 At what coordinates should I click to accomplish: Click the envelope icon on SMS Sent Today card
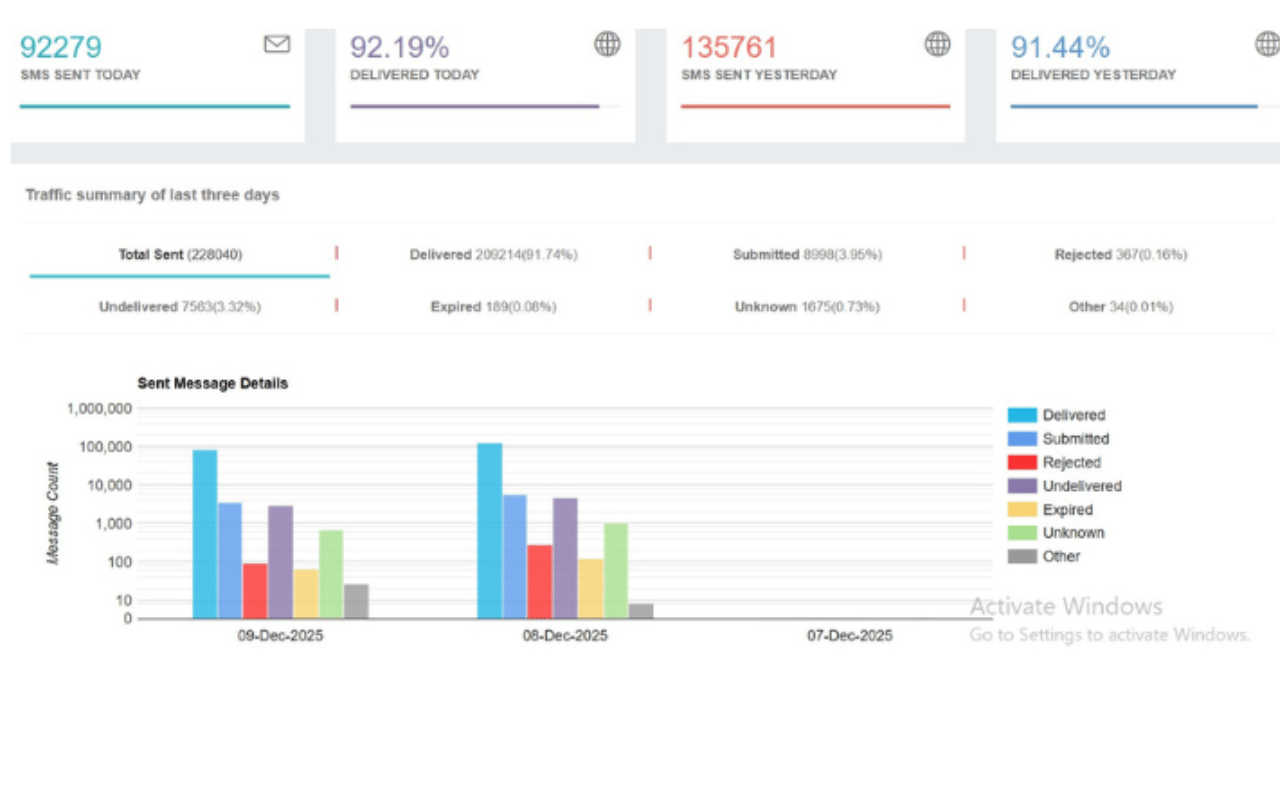[277, 44]
